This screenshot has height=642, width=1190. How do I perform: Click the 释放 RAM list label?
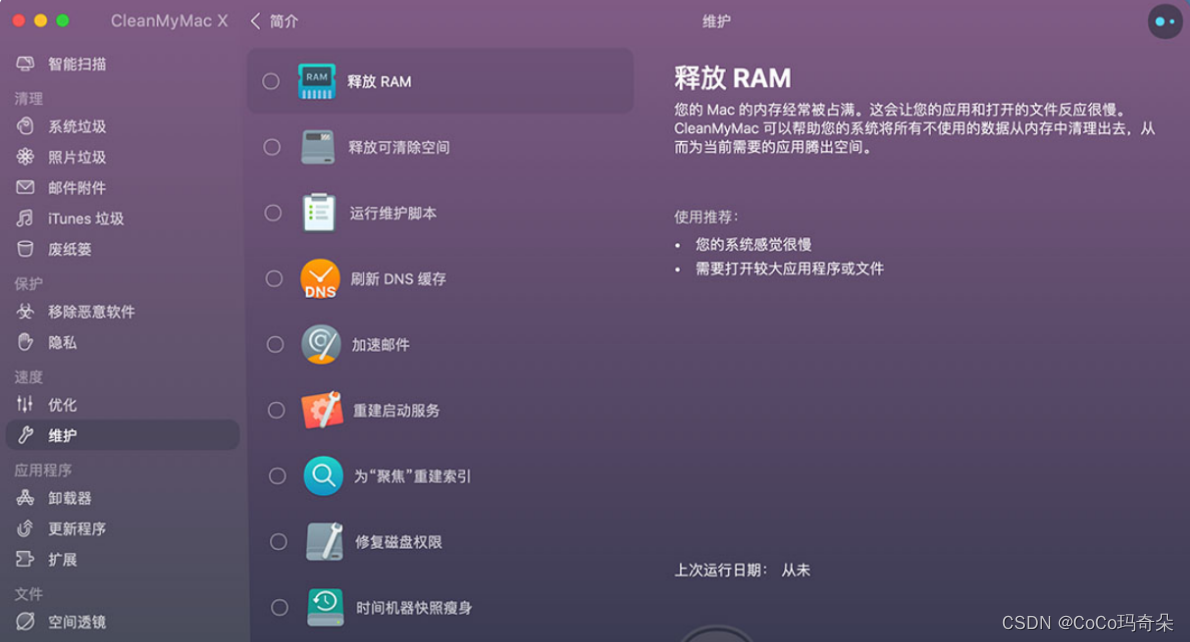coord(379,81)
